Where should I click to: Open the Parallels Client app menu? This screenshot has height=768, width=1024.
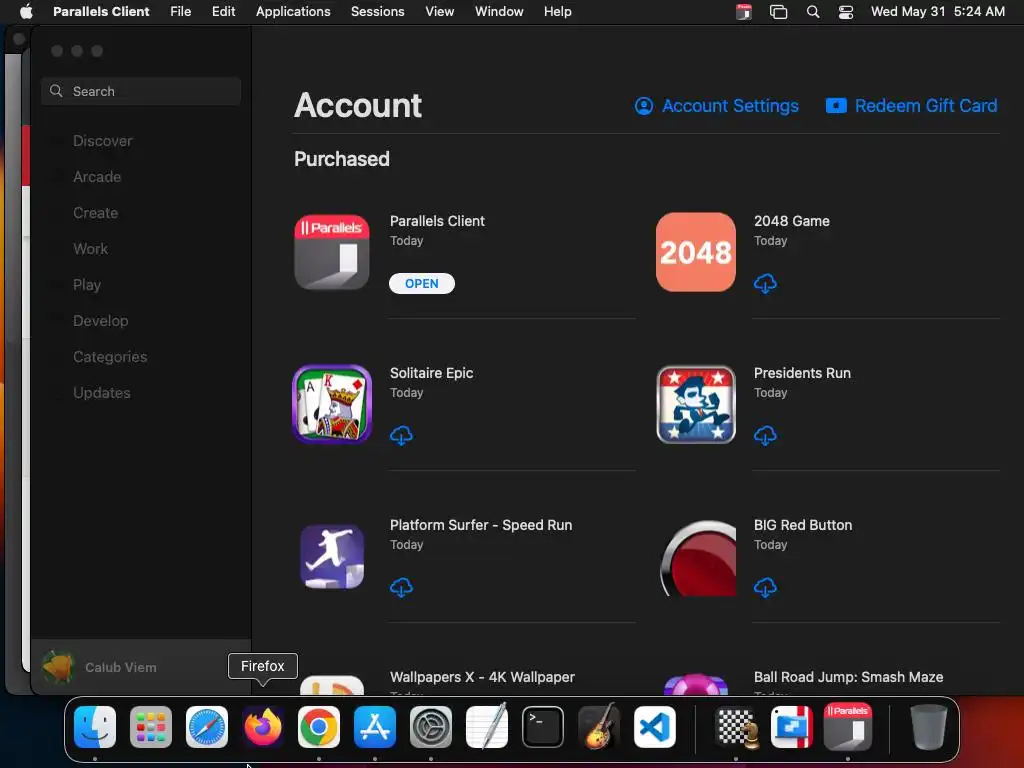pyautogui.click(x=101, y=12)
